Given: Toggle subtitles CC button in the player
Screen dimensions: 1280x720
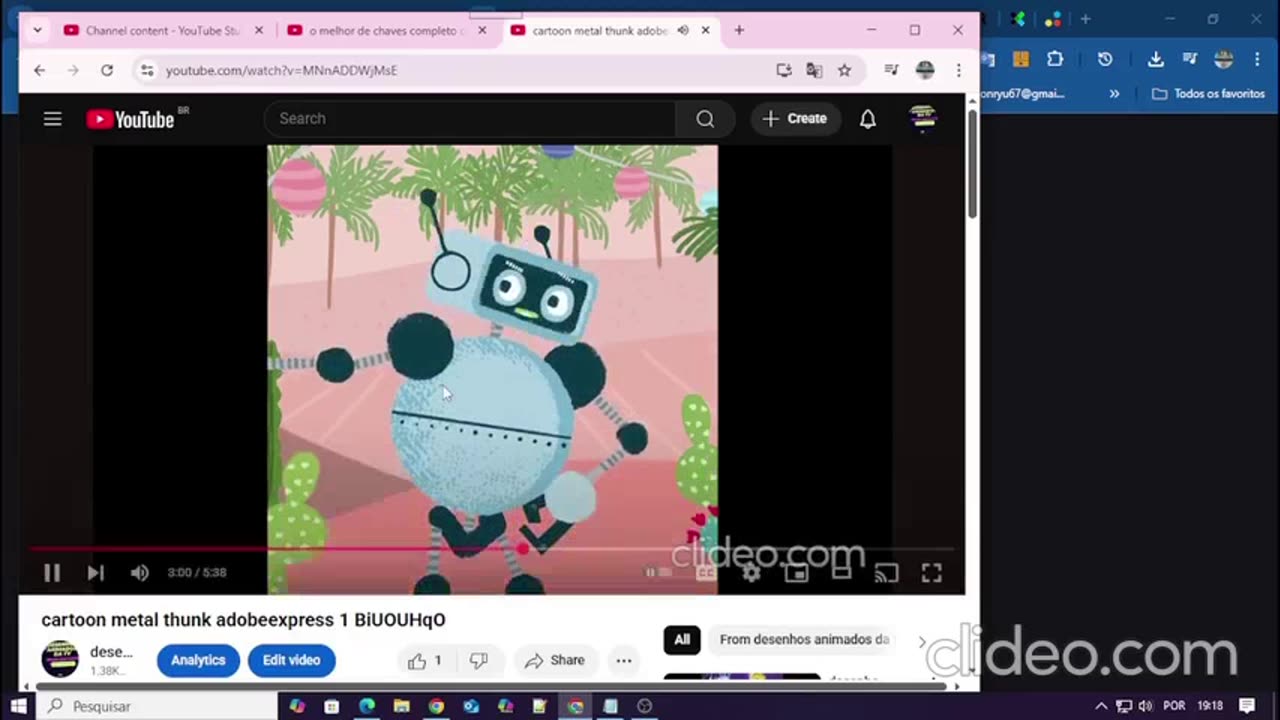Looking at the screenshot, I should [706, 573].
